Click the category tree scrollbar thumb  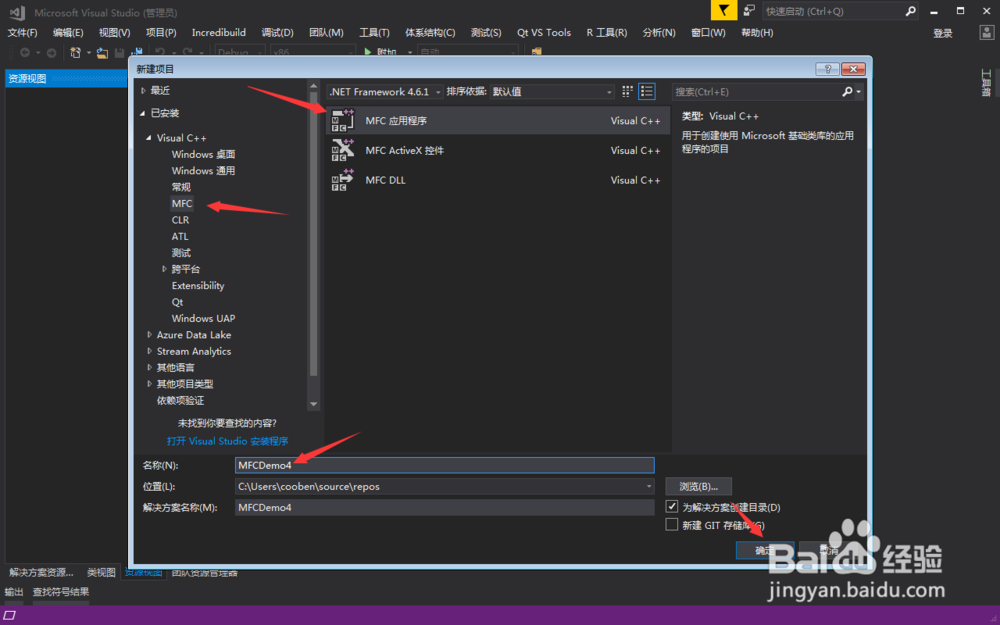point(313,234)
